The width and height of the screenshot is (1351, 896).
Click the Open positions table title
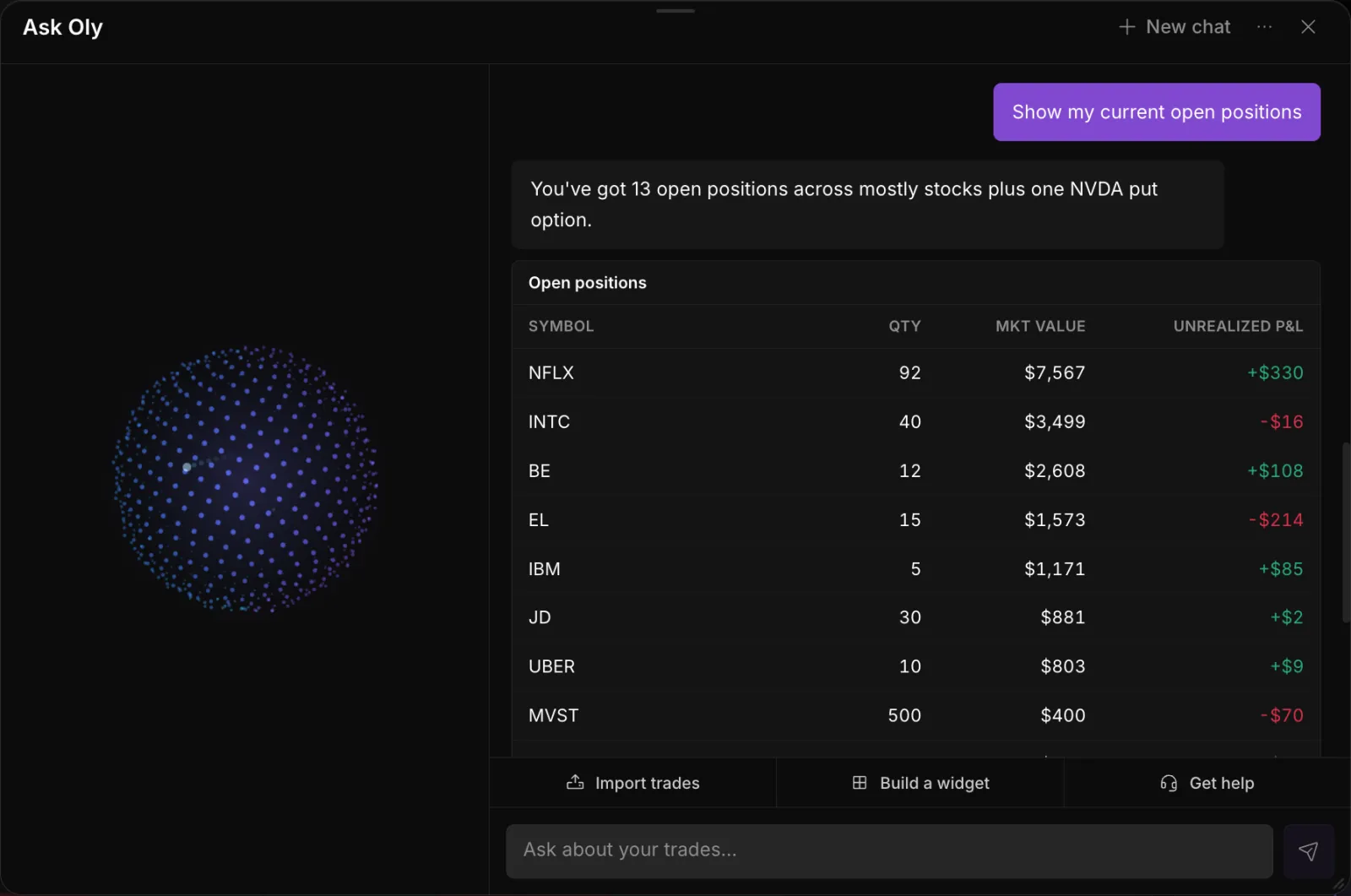coord(588,283)
